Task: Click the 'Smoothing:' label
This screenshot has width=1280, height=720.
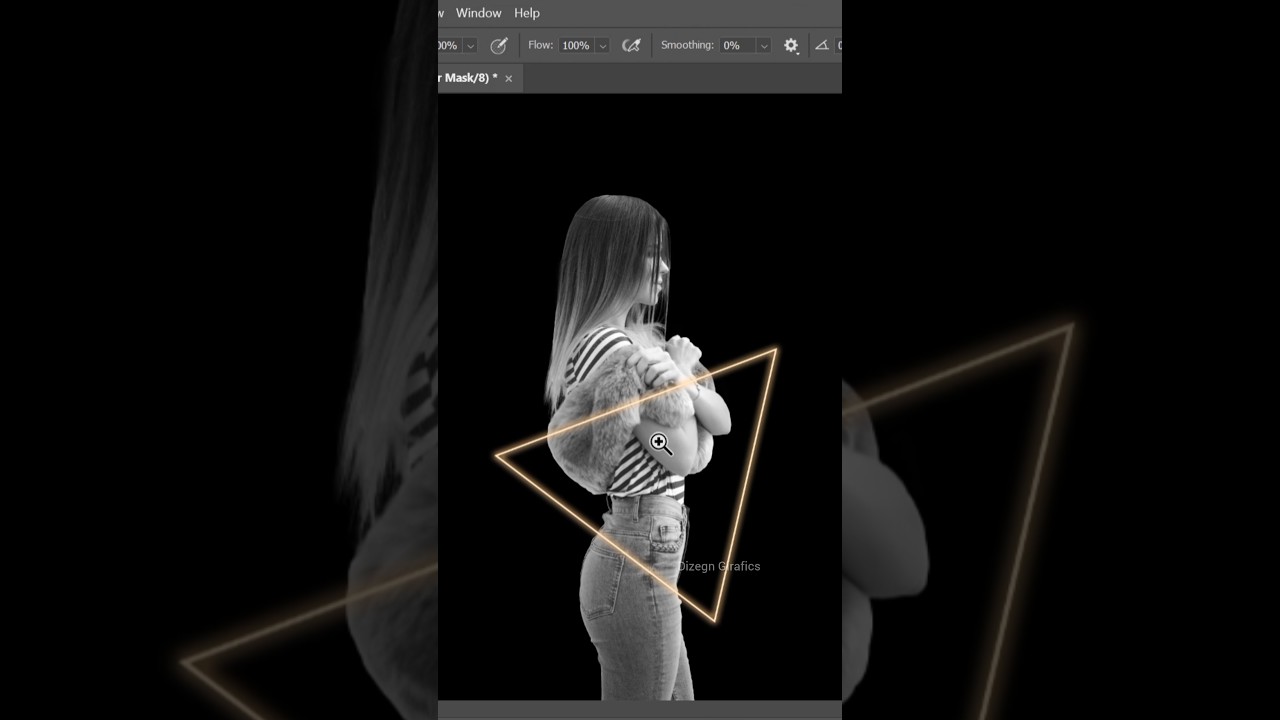Action: click(x=687, y=45)
